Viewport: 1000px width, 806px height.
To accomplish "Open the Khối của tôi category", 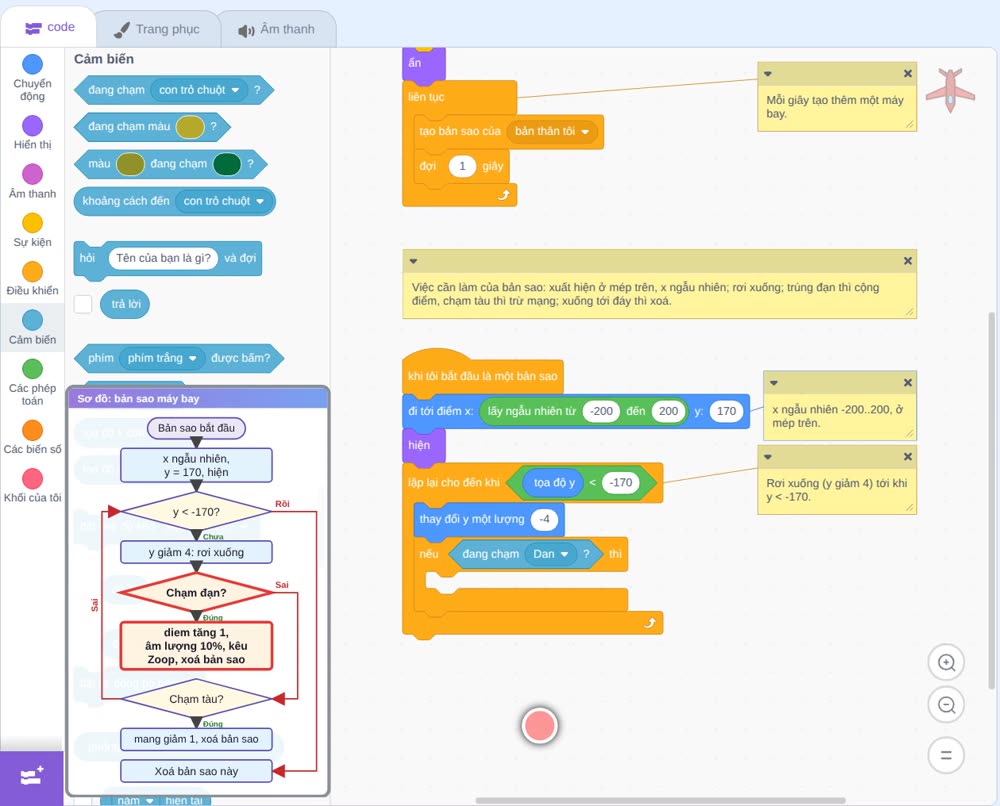I will coord(33,486).
